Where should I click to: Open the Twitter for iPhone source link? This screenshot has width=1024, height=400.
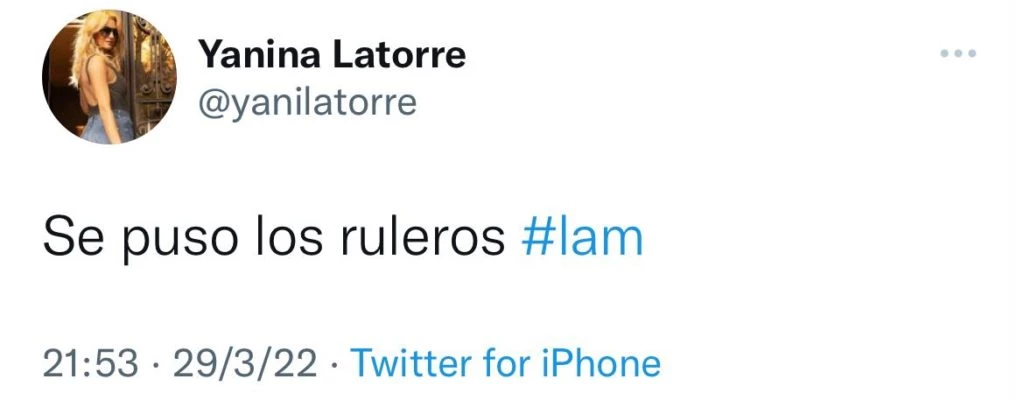[x=505, y=363]
